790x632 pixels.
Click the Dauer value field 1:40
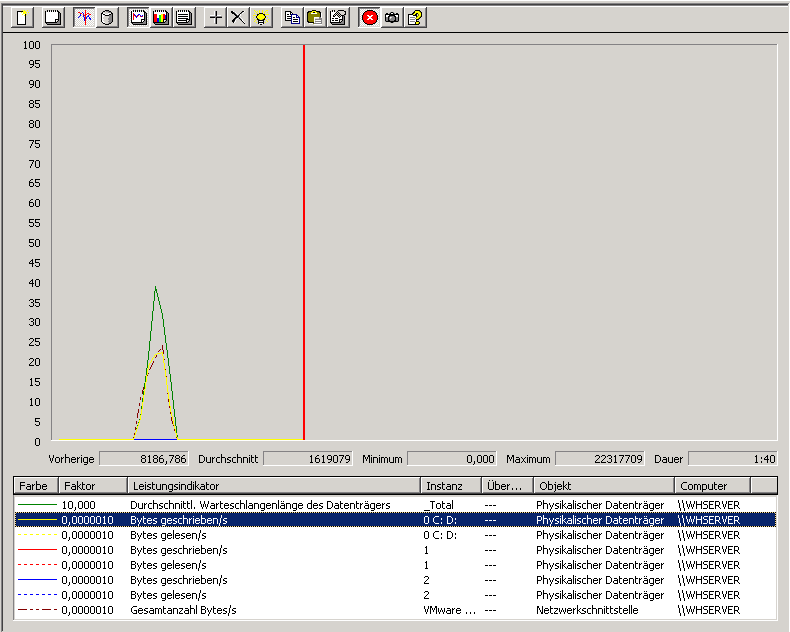[733, 459]
